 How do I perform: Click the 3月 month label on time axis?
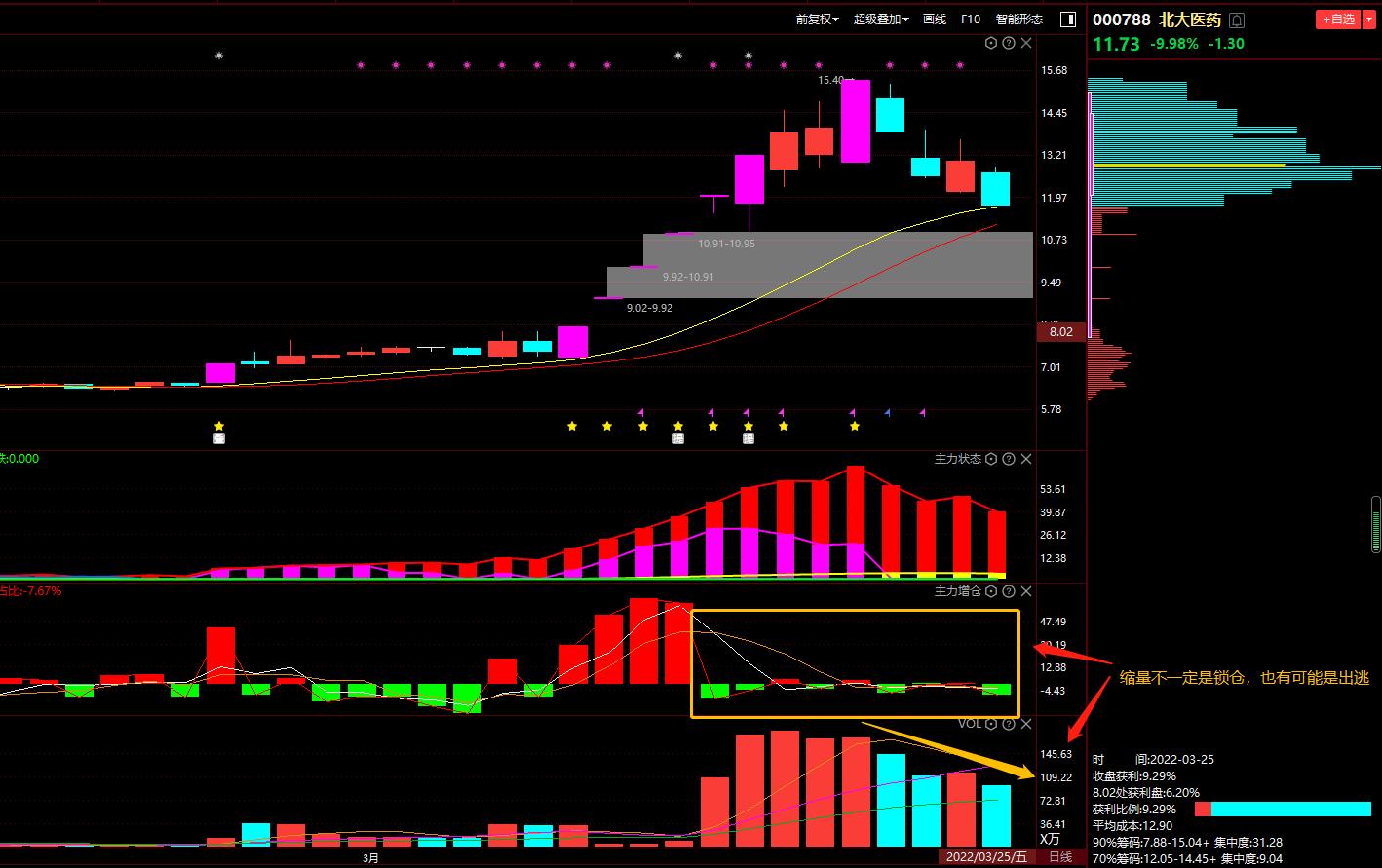pos(370,858)
